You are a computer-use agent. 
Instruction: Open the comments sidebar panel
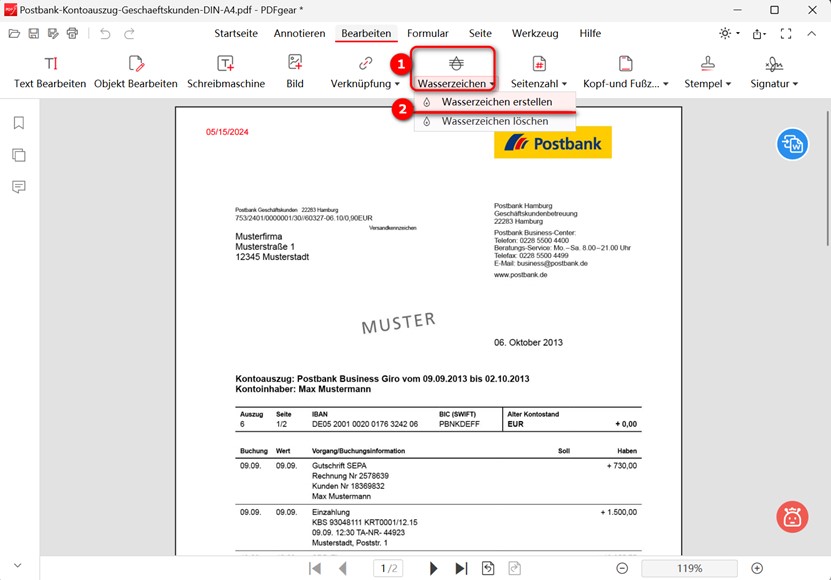pyautogui.click(x=19, y=187)
